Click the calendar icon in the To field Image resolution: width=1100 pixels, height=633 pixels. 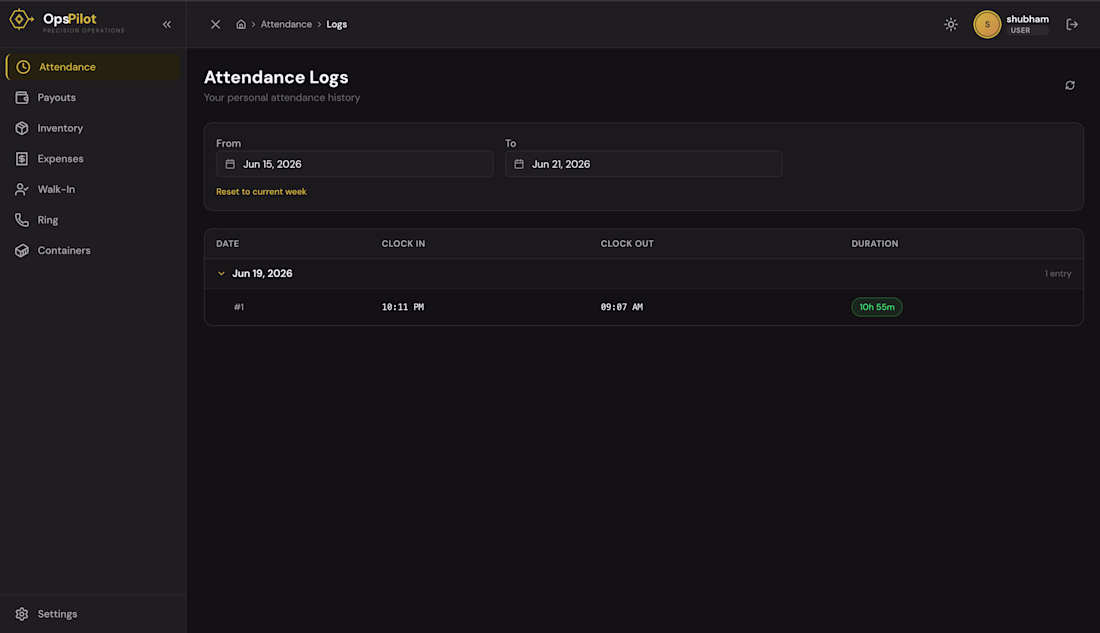point(519,164)
